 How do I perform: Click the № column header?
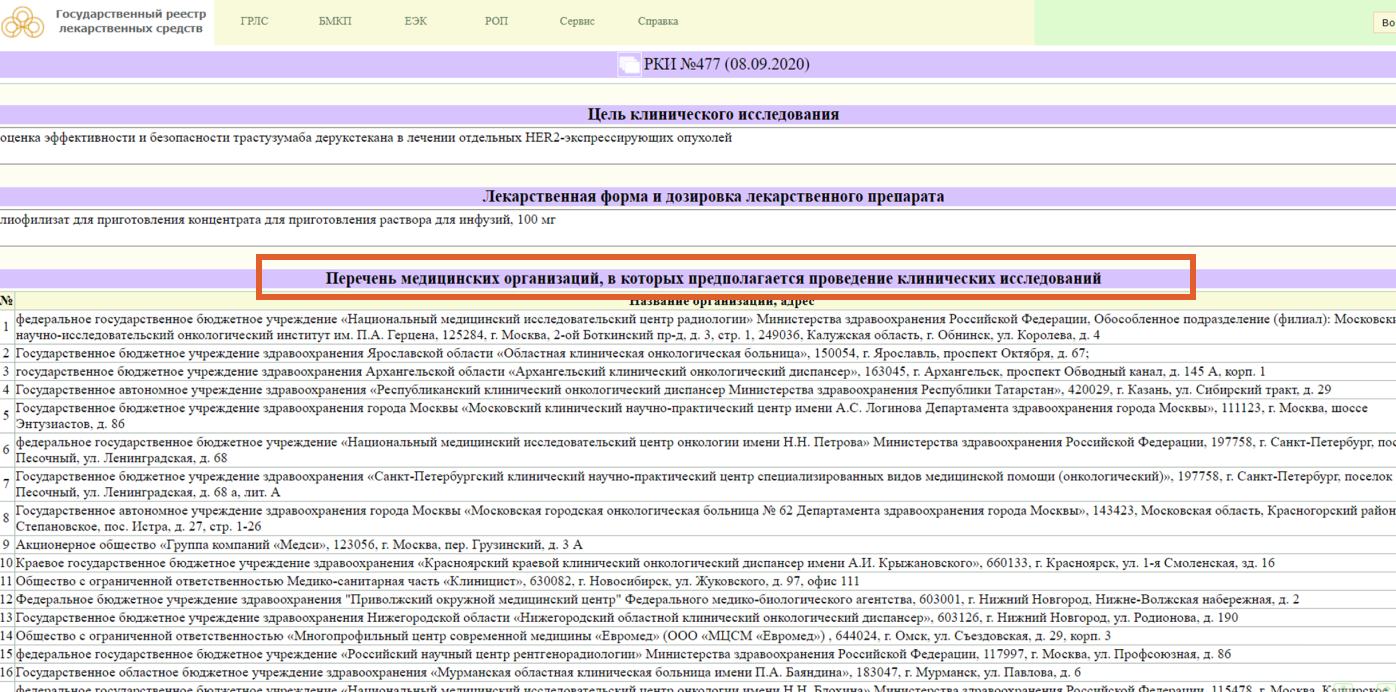coord(7,300)
